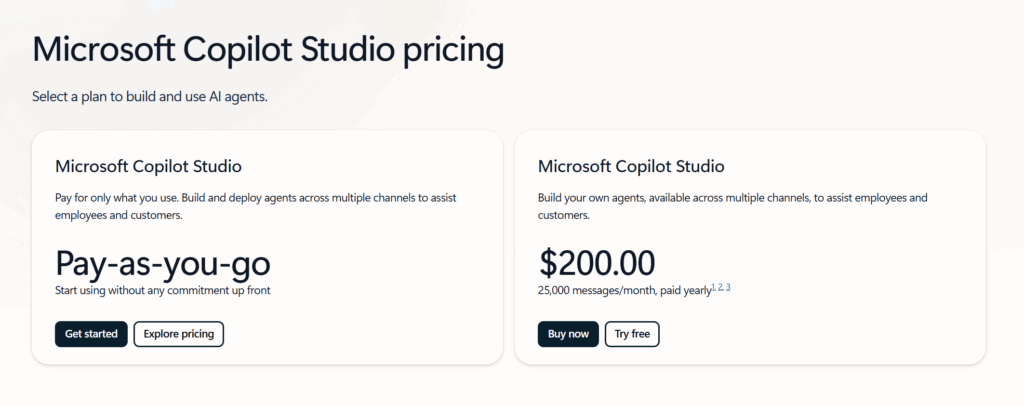Viewport: 1024px width, 406px height.
Task: Click blank page area right of the heading
Action: (780, 55)
